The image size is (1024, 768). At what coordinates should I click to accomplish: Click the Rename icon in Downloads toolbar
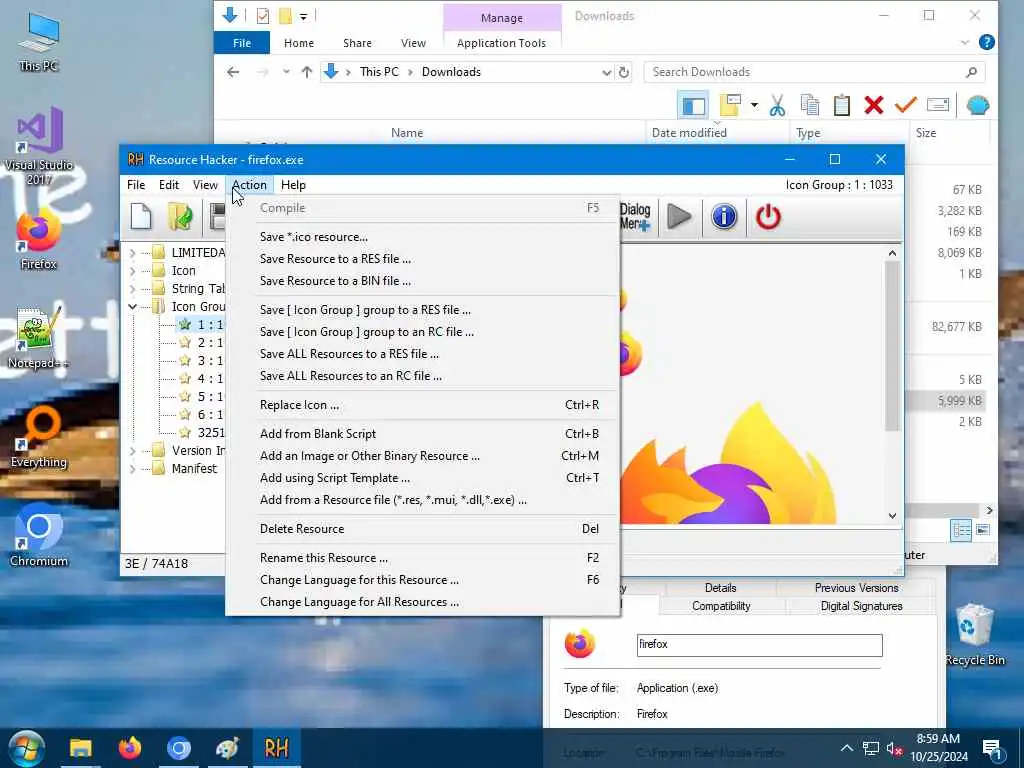(x=938, y=105)
